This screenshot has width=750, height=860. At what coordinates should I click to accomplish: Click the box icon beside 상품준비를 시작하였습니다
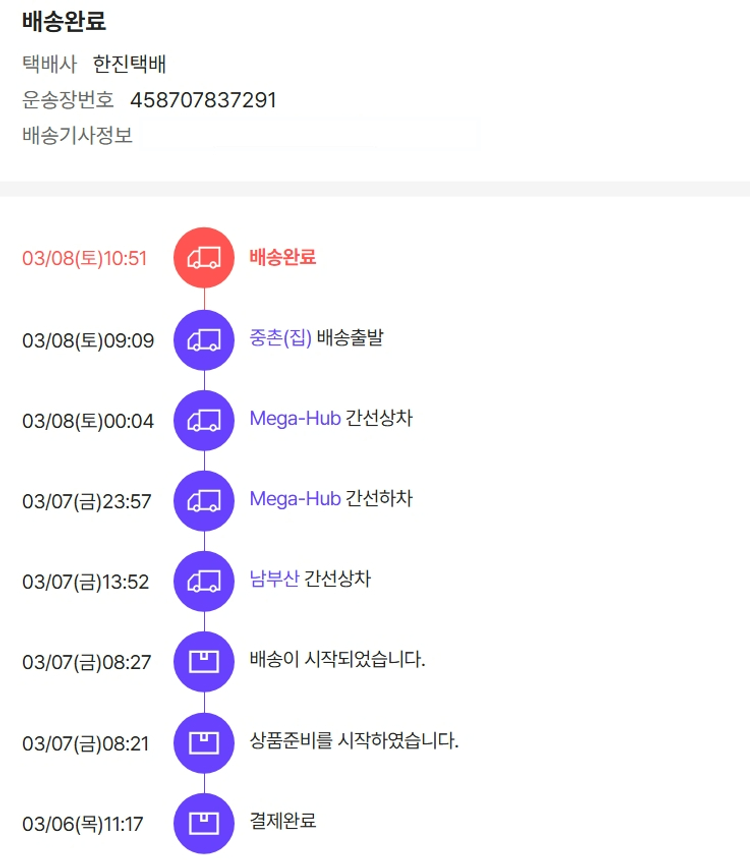click(204, 742)
